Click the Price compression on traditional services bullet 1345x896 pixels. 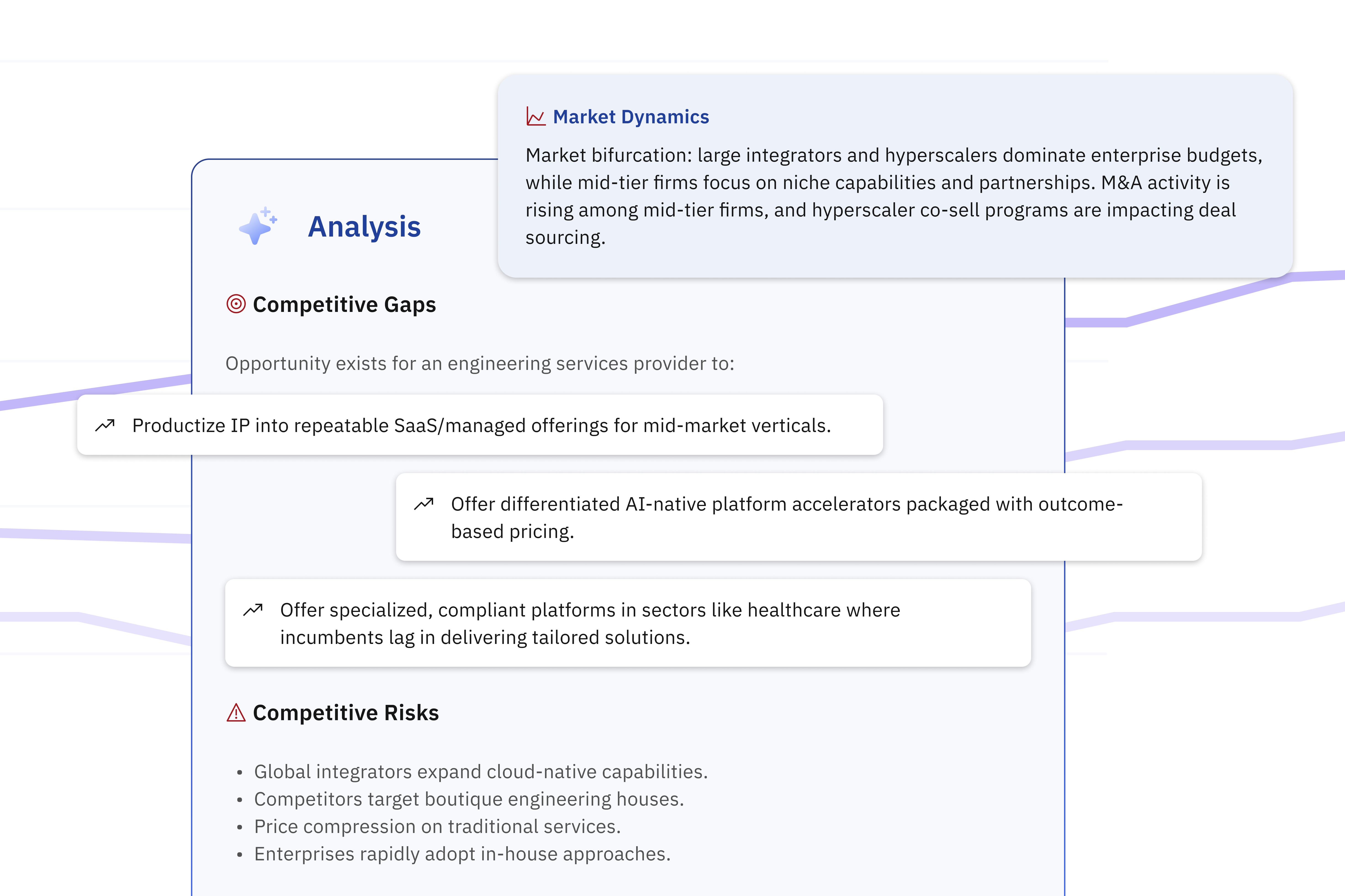point(437,826)
